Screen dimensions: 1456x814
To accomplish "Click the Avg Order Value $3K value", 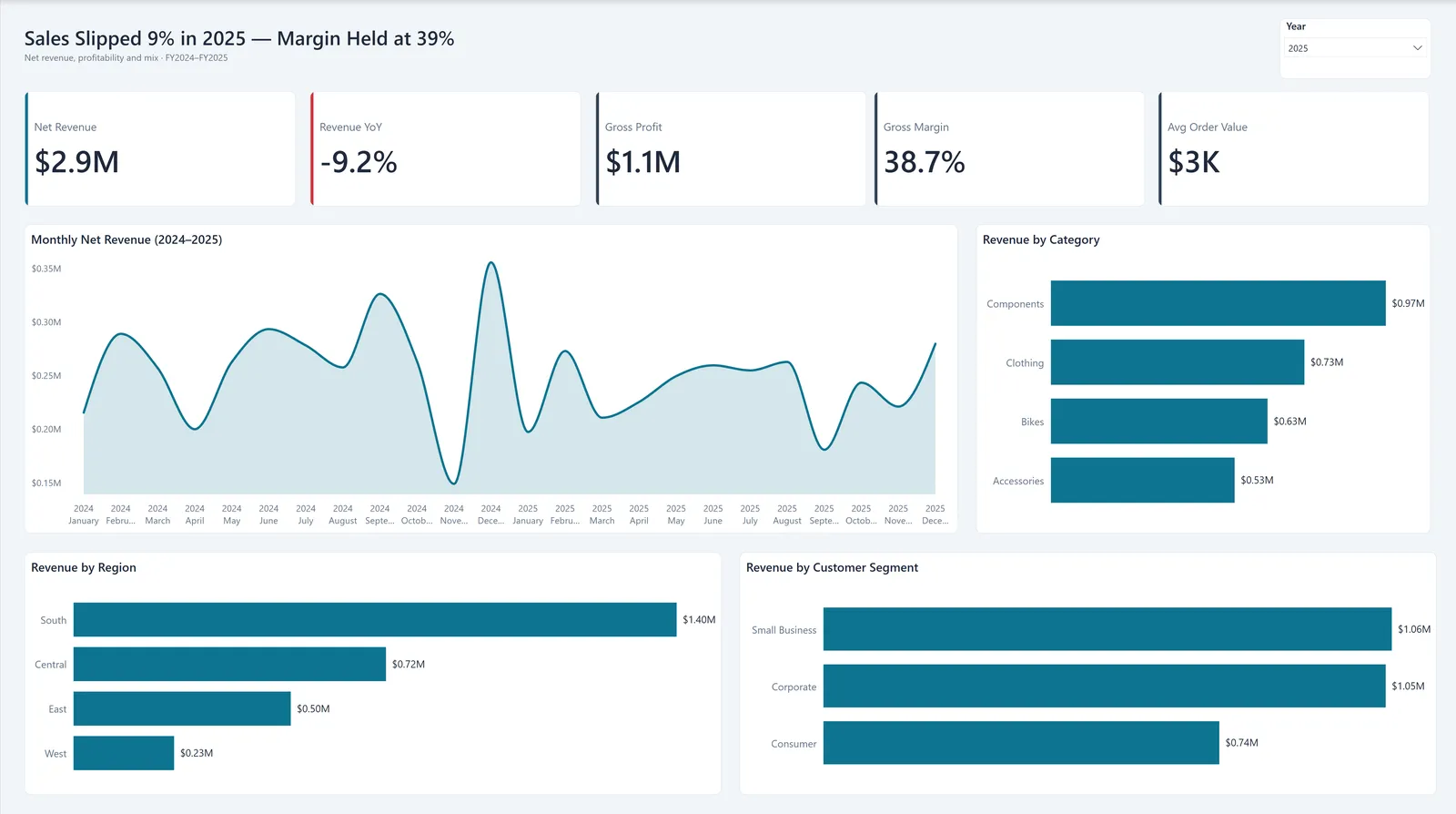I will click(1194, 162).
